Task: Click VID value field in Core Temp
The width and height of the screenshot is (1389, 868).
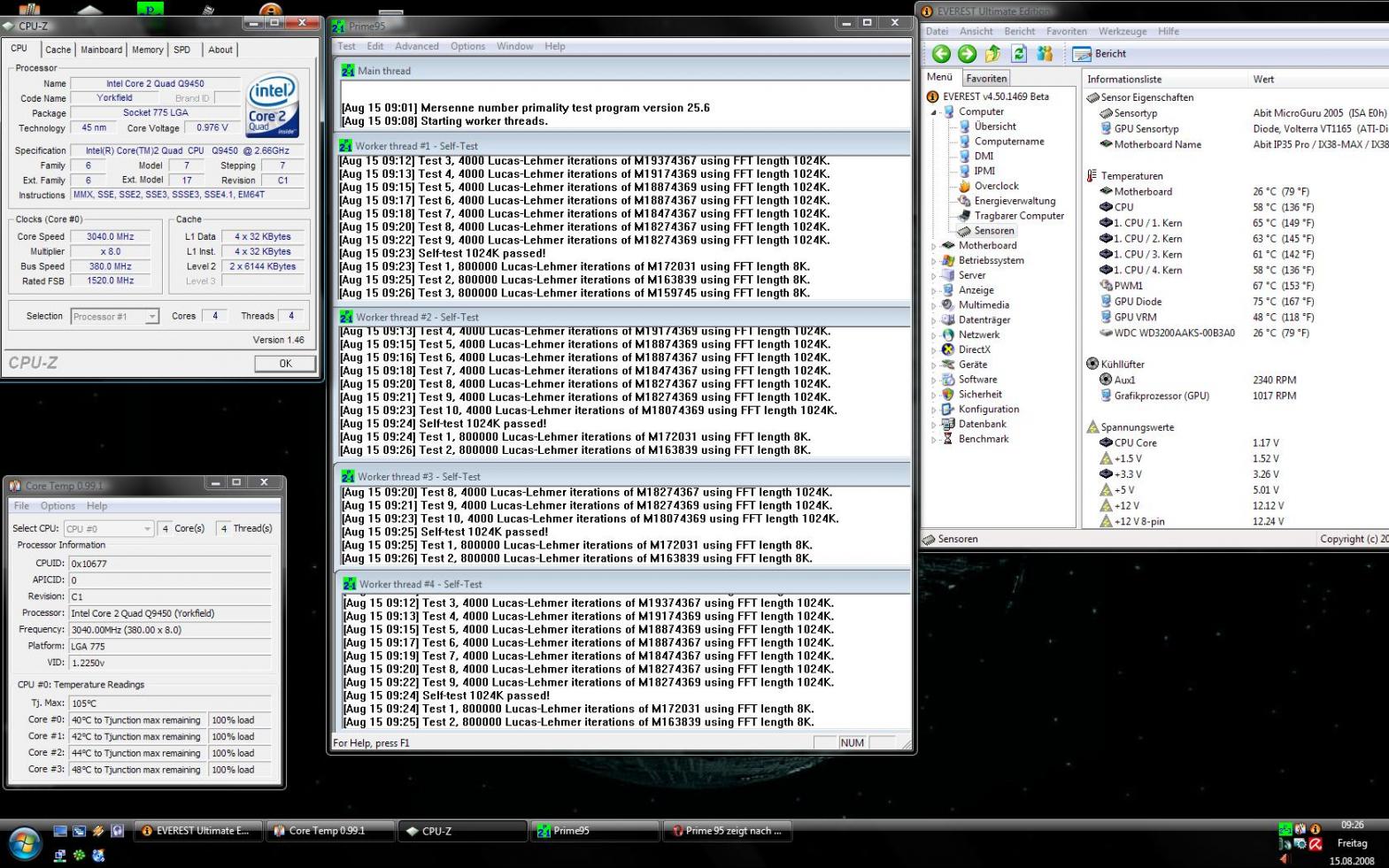Action: coord(169,663)
